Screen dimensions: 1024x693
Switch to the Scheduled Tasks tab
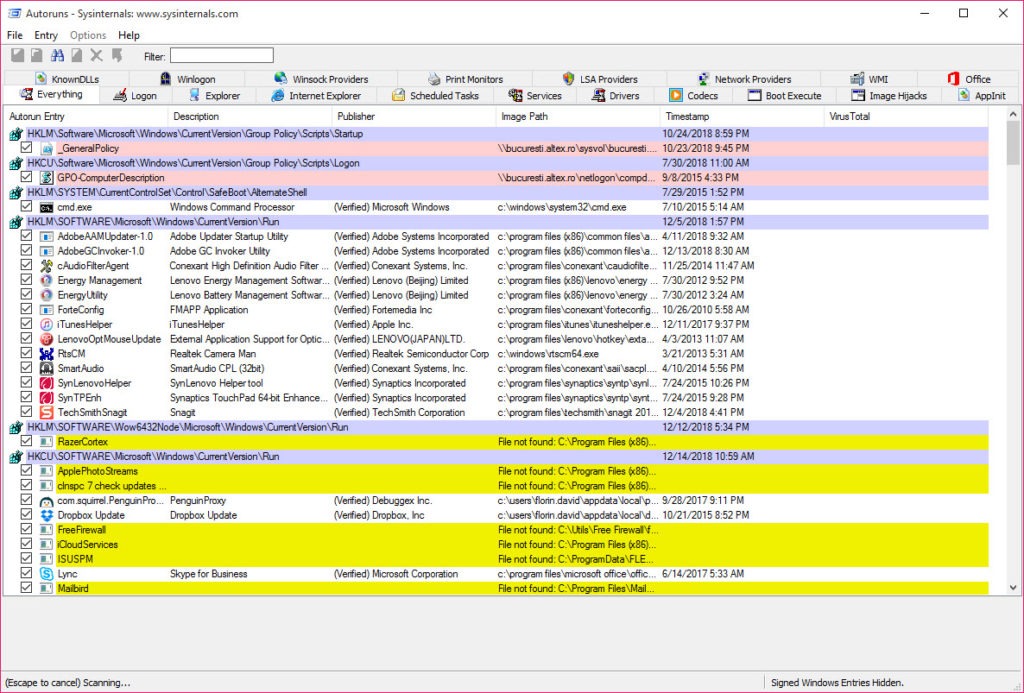436,95
